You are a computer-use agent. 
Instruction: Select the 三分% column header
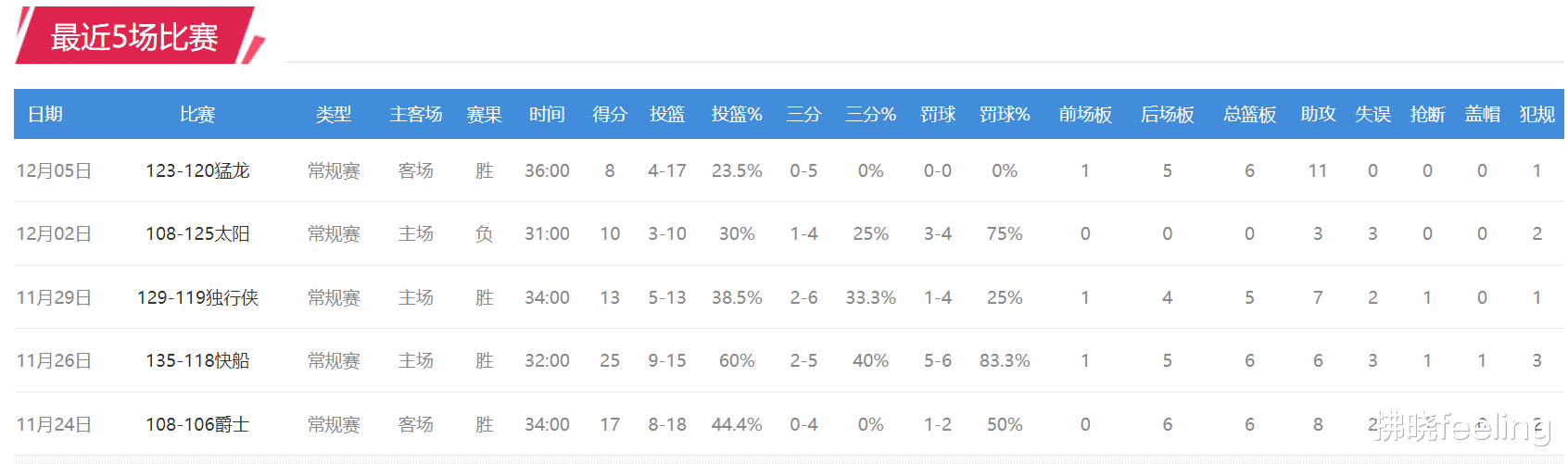870,114
